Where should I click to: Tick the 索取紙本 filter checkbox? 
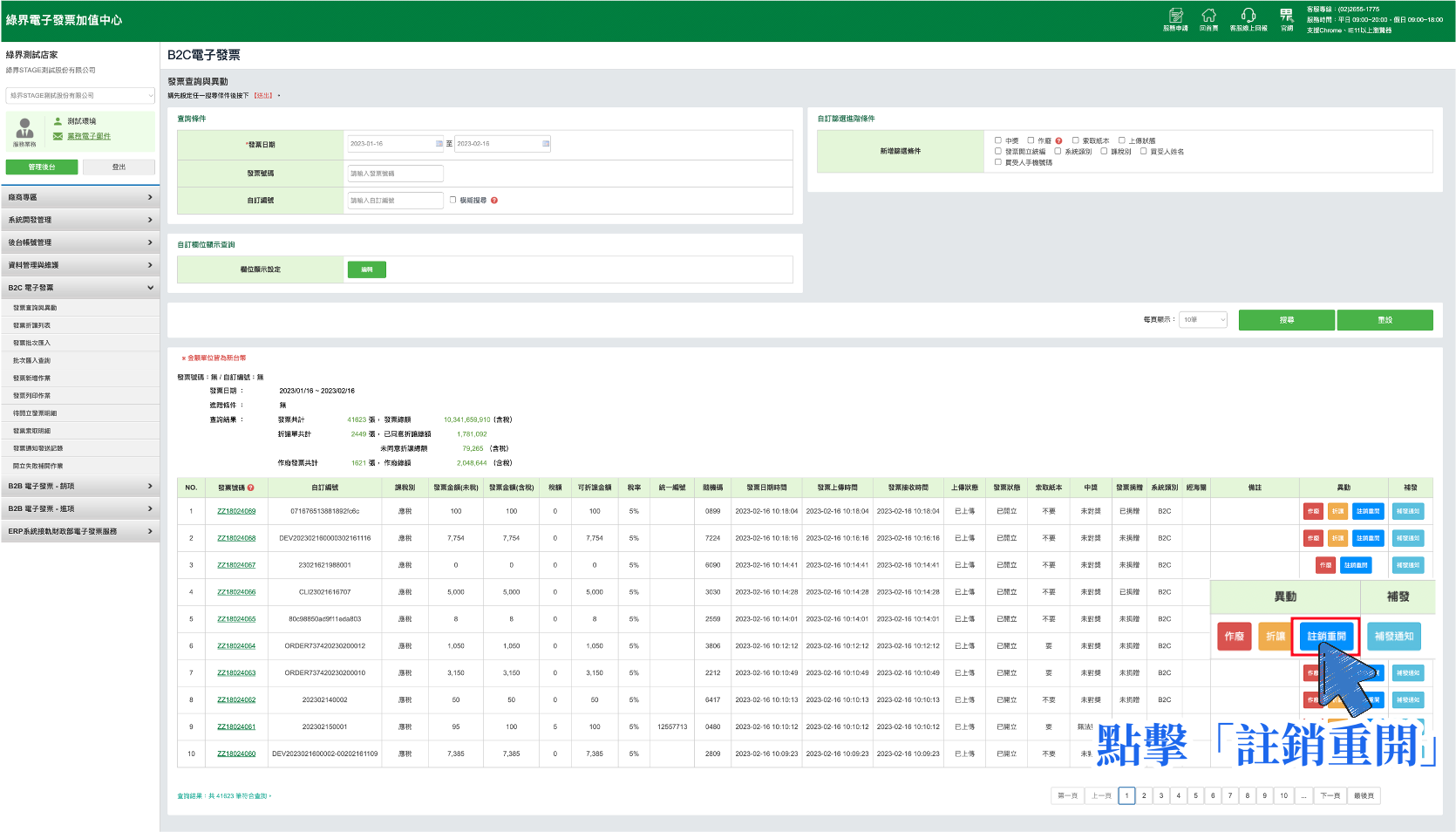[1076, 140]
